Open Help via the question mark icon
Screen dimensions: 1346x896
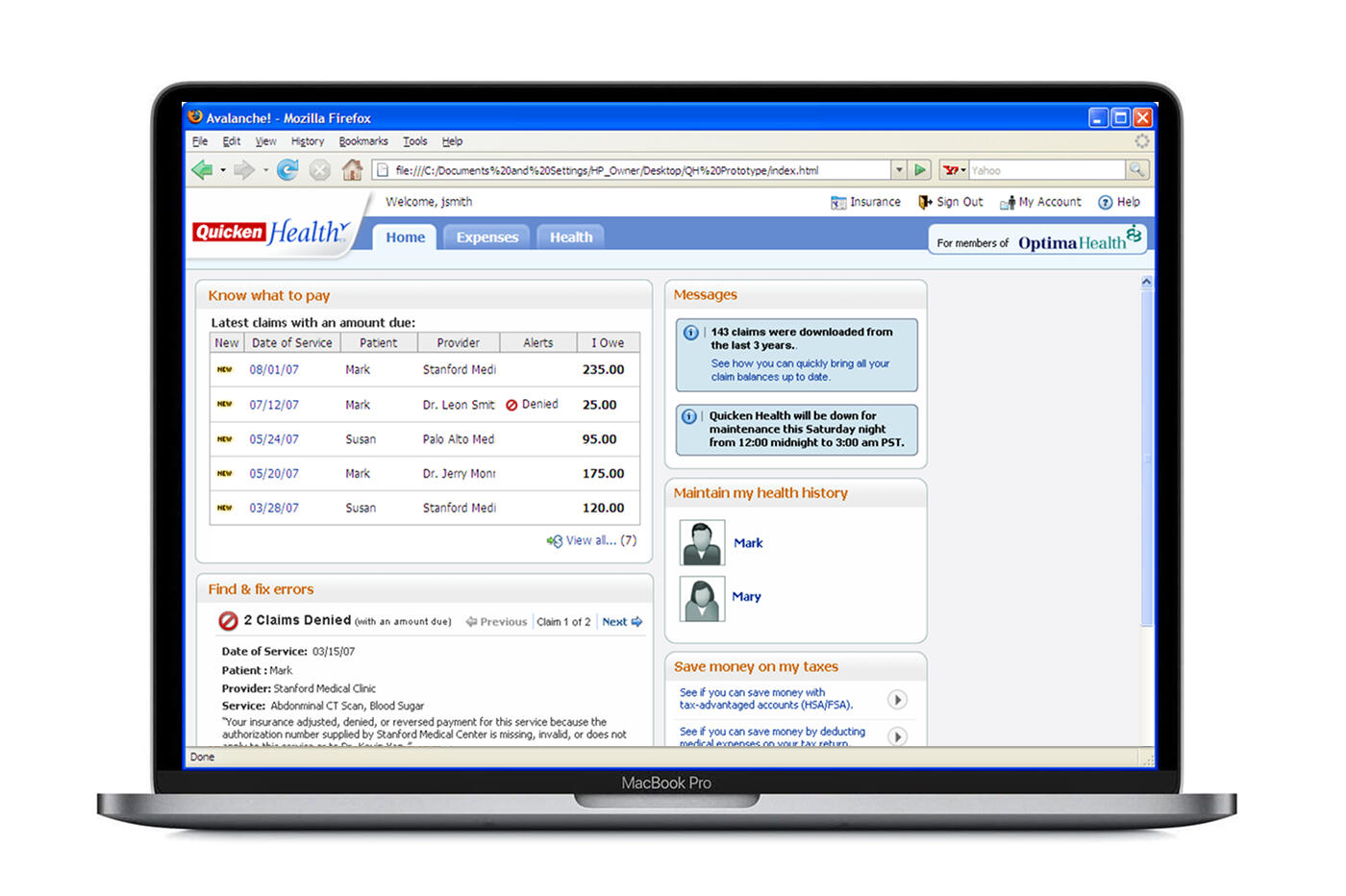1106,203
